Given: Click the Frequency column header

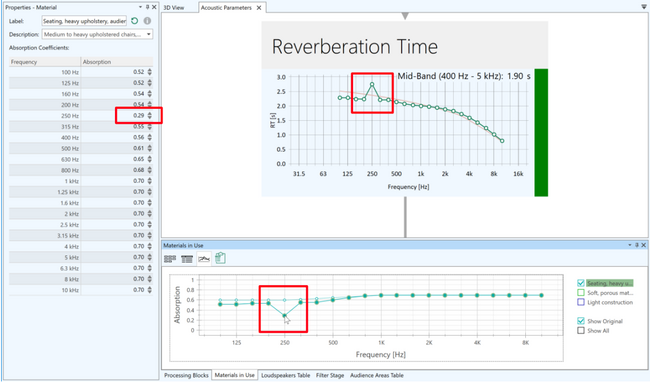Looking at the screenshot, I should 45,62.
